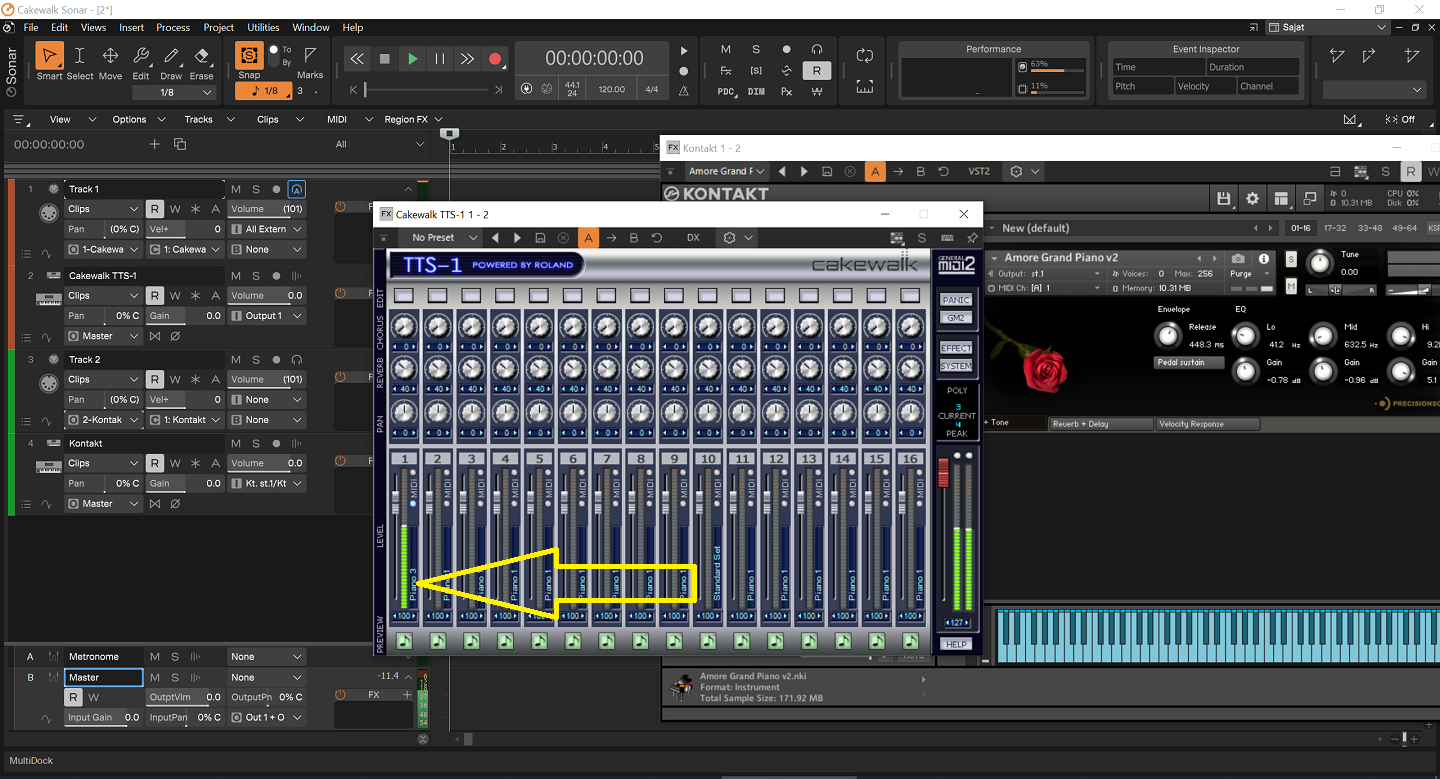Open Kontakt options gear icon

tap(1253, 199)
